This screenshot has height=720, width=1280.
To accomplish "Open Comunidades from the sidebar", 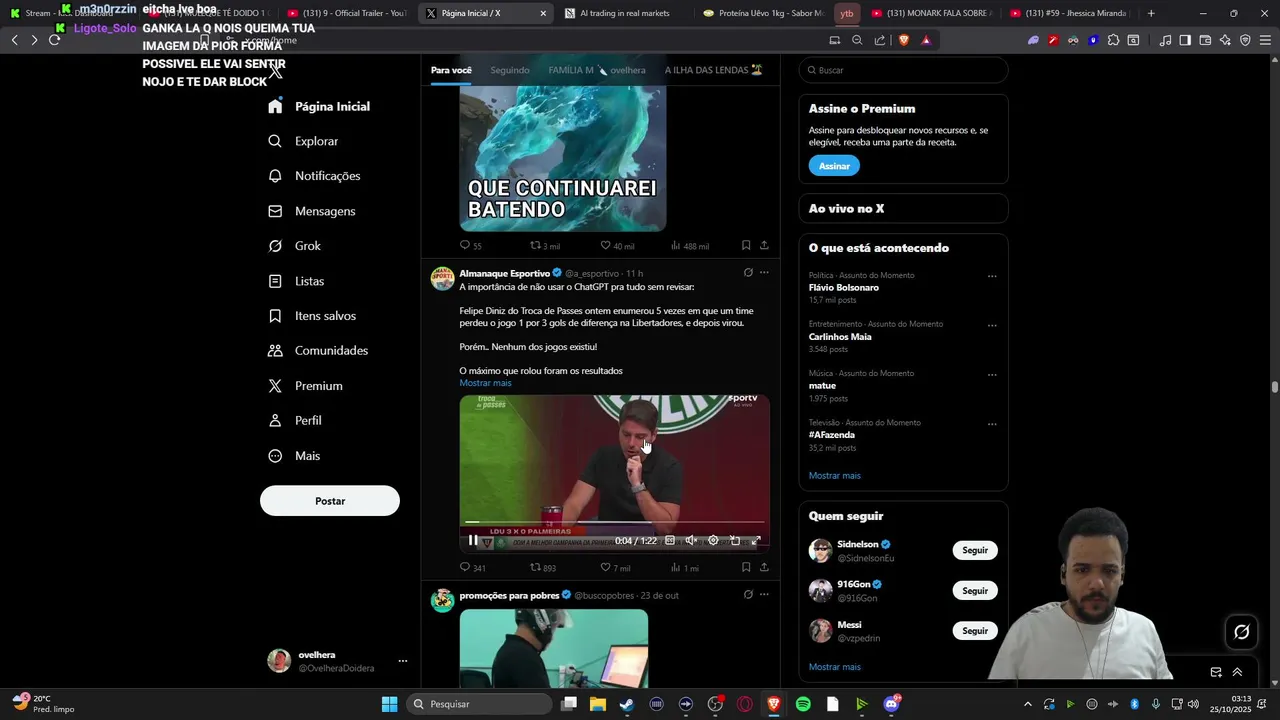I will [318, 351].
